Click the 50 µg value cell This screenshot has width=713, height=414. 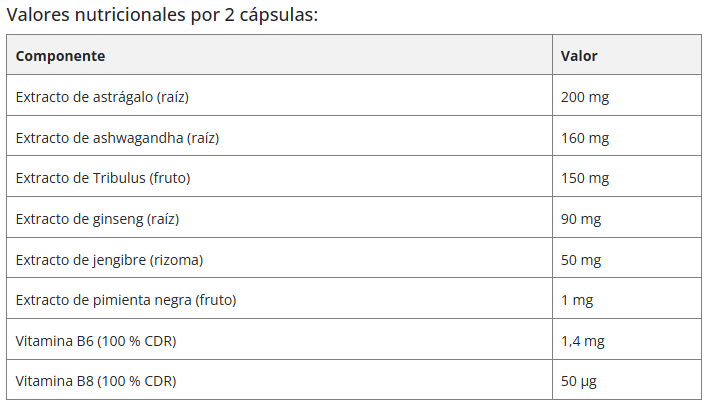tap(627, 380)
